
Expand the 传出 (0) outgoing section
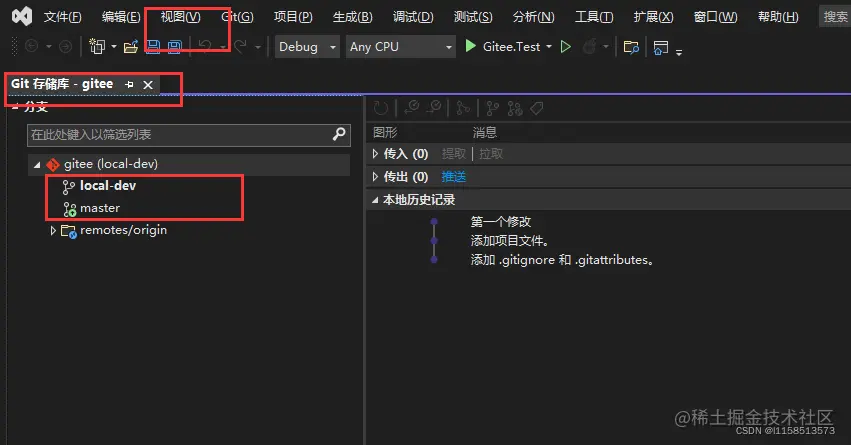tap(375, 176)
